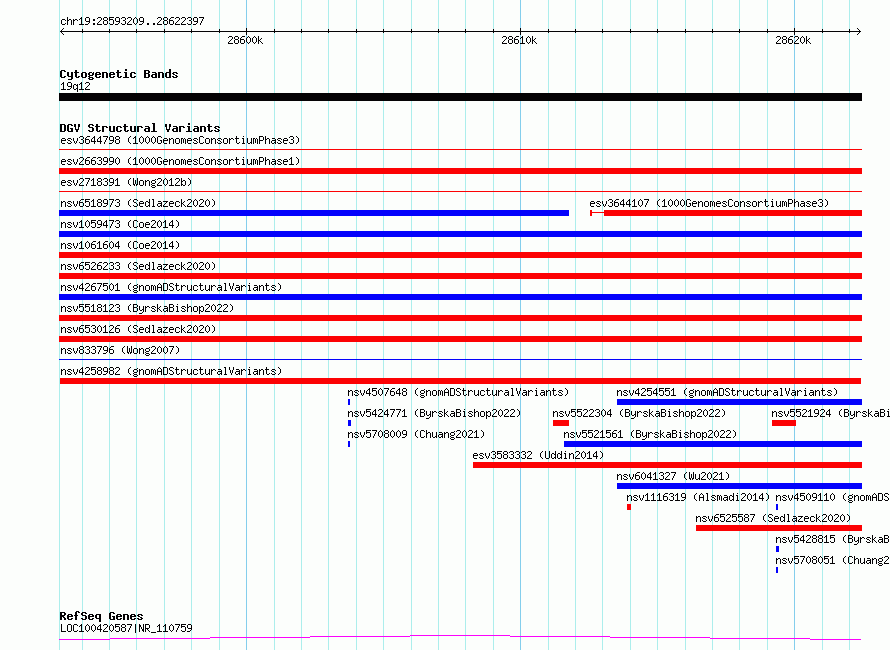Viewport: 890px width, 650px height.
Task: Click the chr19:28593209..28622397 coordinates text
Action: coord(132,22)
